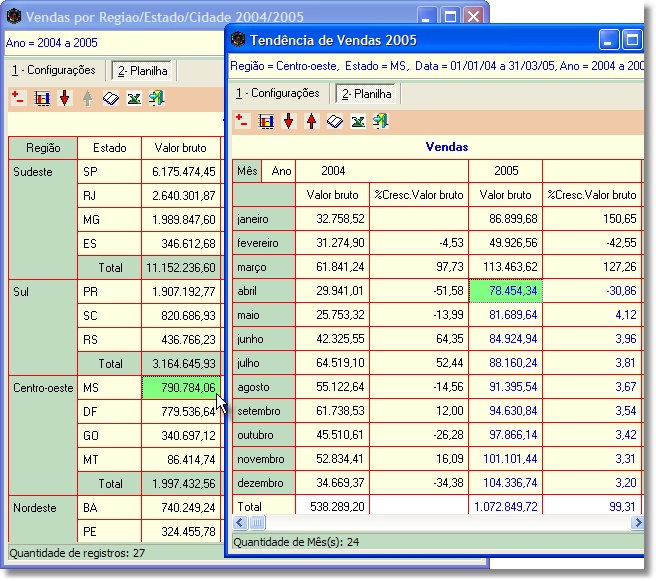Click Quantidade de Mês(s): 24 status
This screenshot has width=656, height=581.
click(x=296, y=543)
